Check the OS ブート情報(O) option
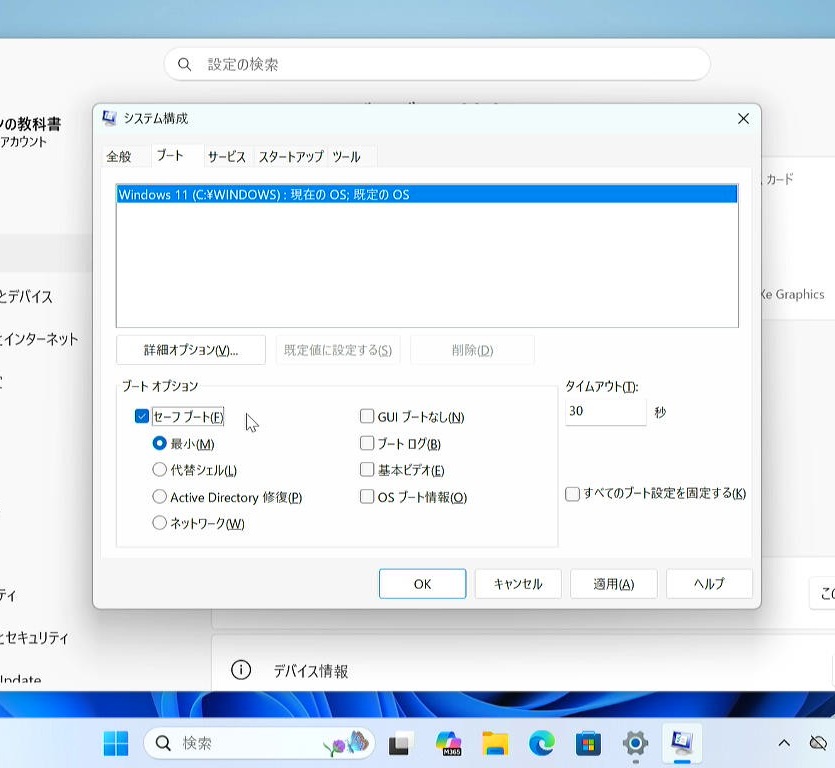Screen dimensions: 835x768 [367, 496]
